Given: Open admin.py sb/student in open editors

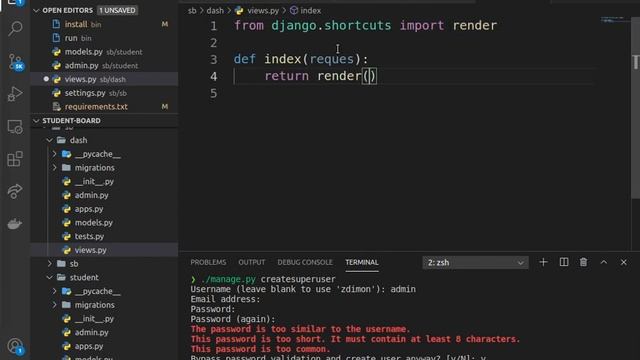Looking at the screenshot, I should click(x=104, y=65).
